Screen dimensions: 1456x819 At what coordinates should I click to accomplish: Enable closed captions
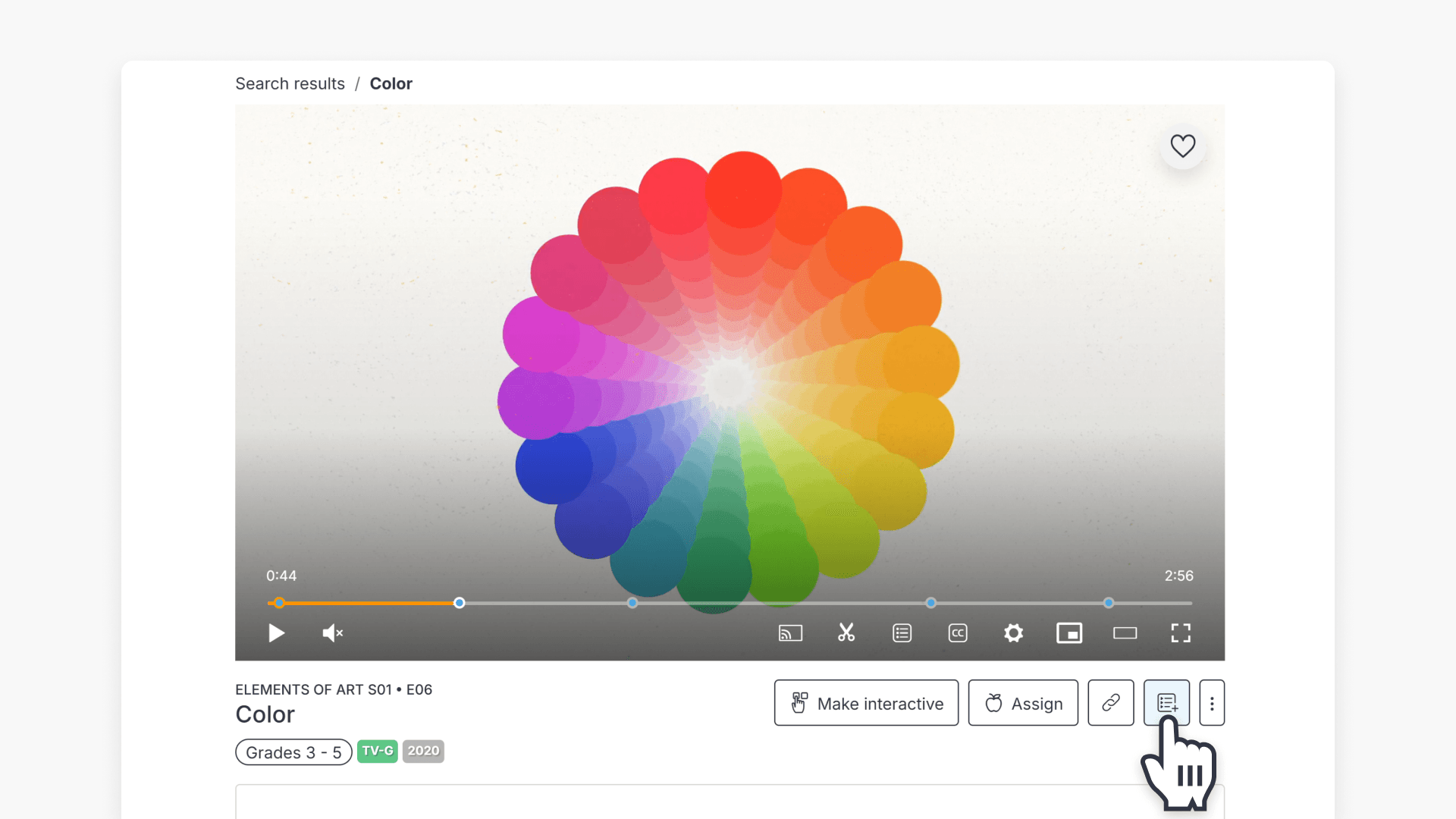[957, 633]
